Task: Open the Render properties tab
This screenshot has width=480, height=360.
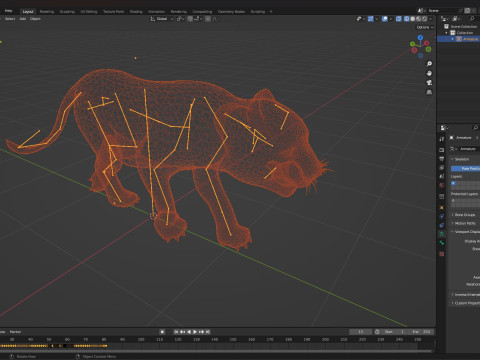Action: (442, 150)
